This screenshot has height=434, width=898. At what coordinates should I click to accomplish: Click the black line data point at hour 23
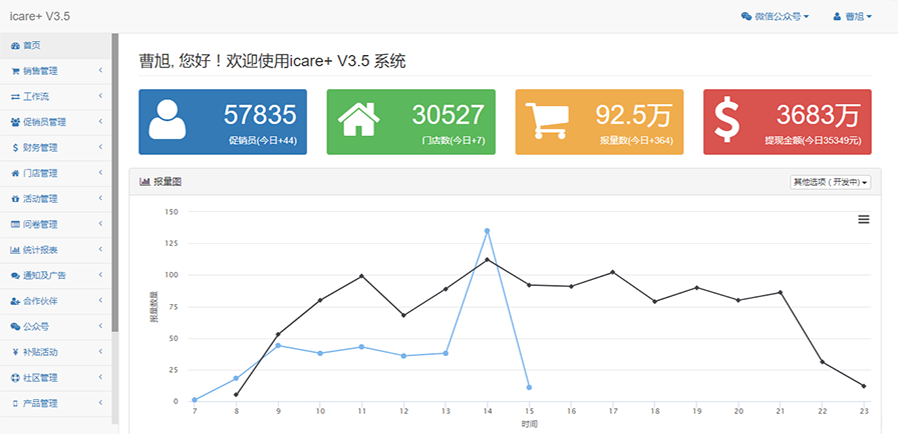pos(864,386)
